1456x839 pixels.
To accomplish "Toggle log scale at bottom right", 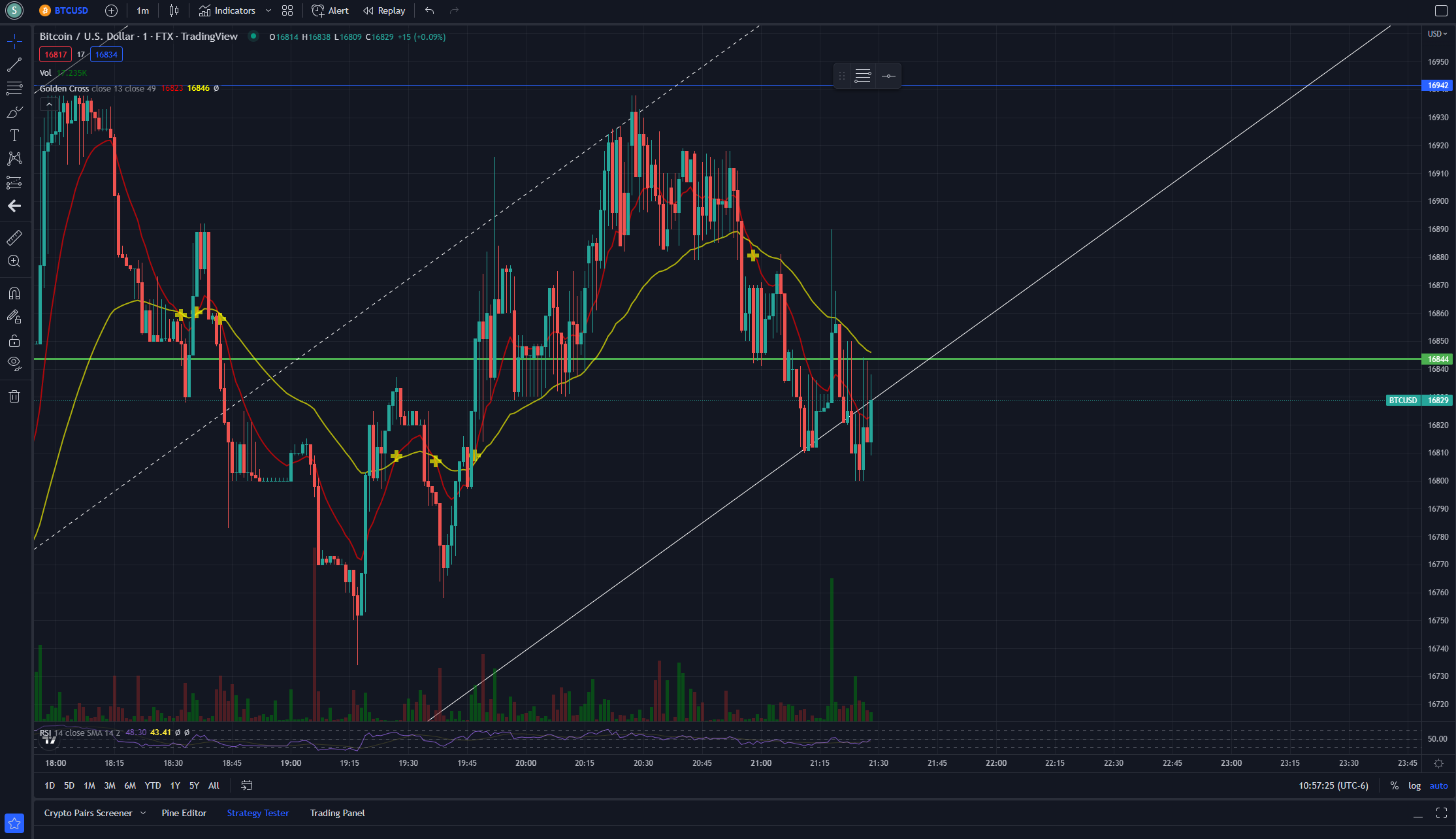I will pyautogui.click(x=1414, y=785).
